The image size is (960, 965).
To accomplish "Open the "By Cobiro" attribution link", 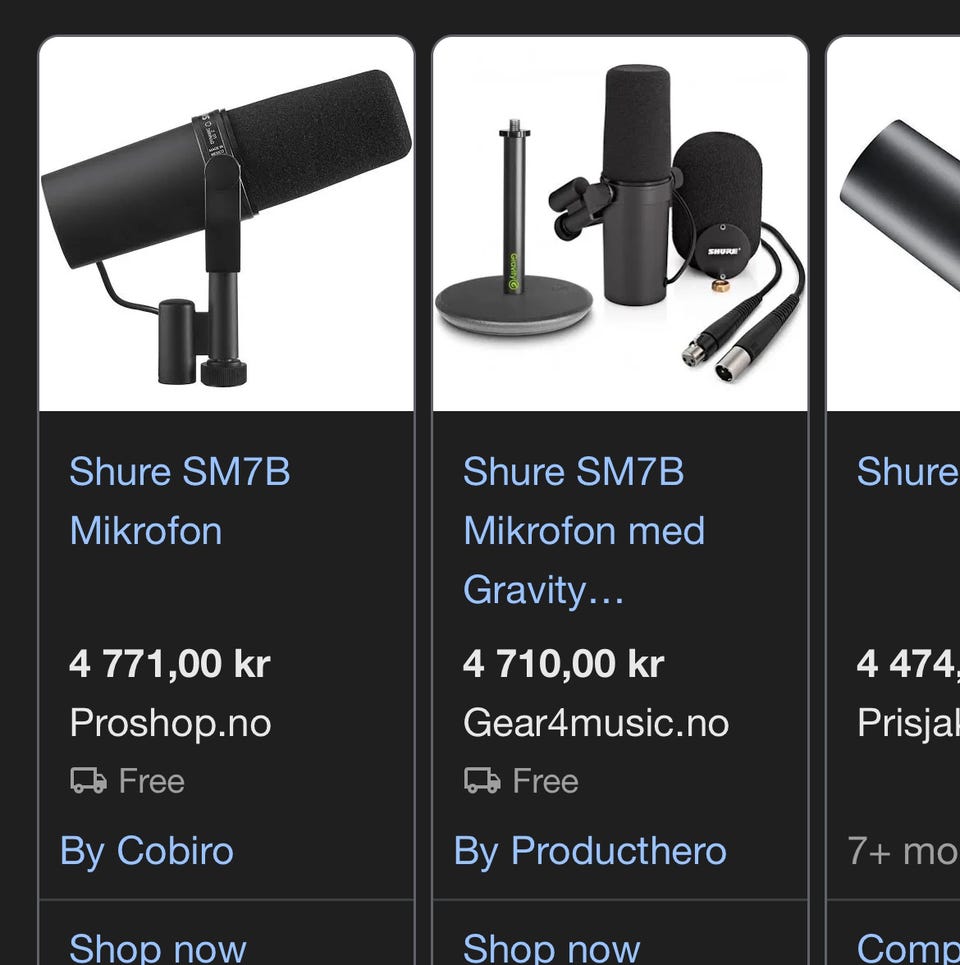I will (x=147, y=851).
